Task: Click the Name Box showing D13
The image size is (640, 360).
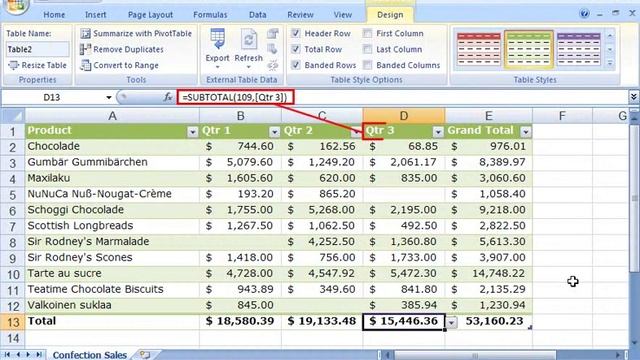Action: click(51, 98)
